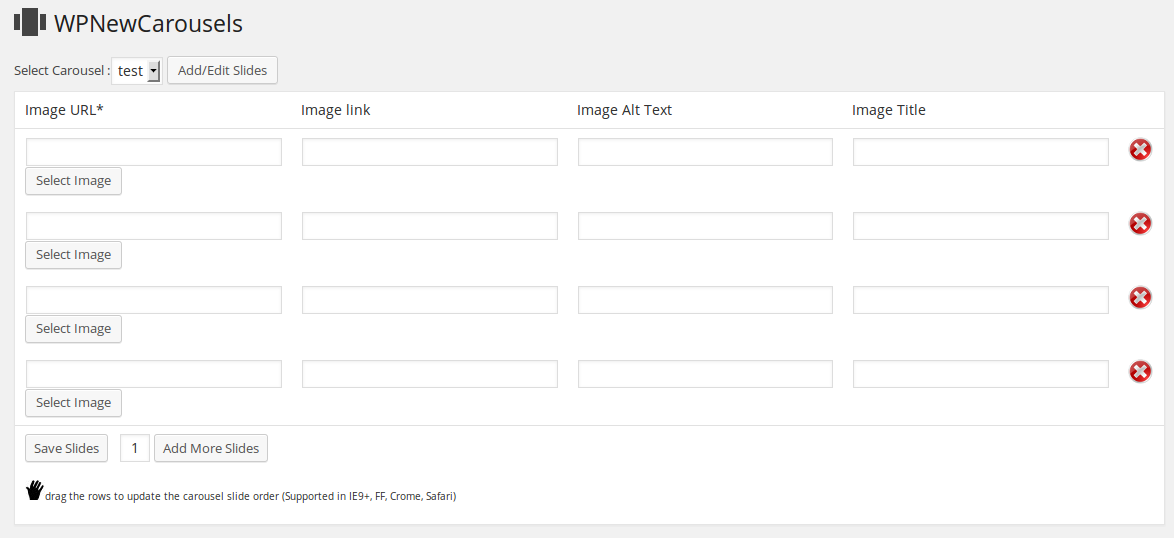Focus the slide count field showing 1
Viewport: 1174px width, 538px height.
coord(135,448)
